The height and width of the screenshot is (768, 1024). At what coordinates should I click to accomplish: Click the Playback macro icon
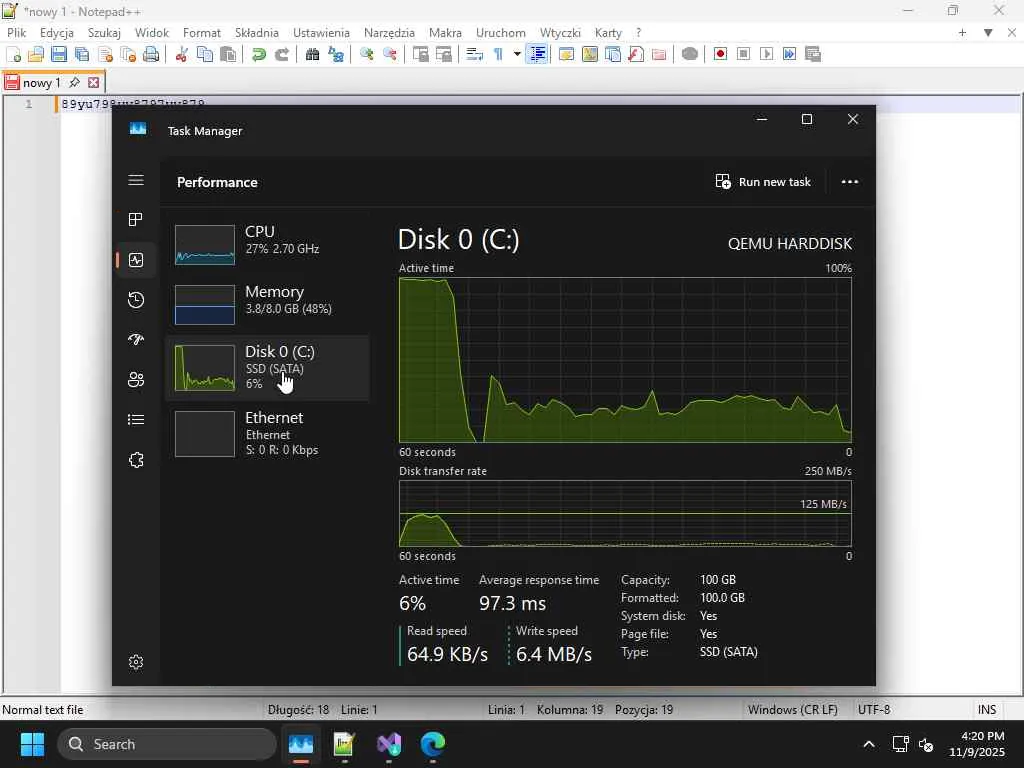pos(766,54)
